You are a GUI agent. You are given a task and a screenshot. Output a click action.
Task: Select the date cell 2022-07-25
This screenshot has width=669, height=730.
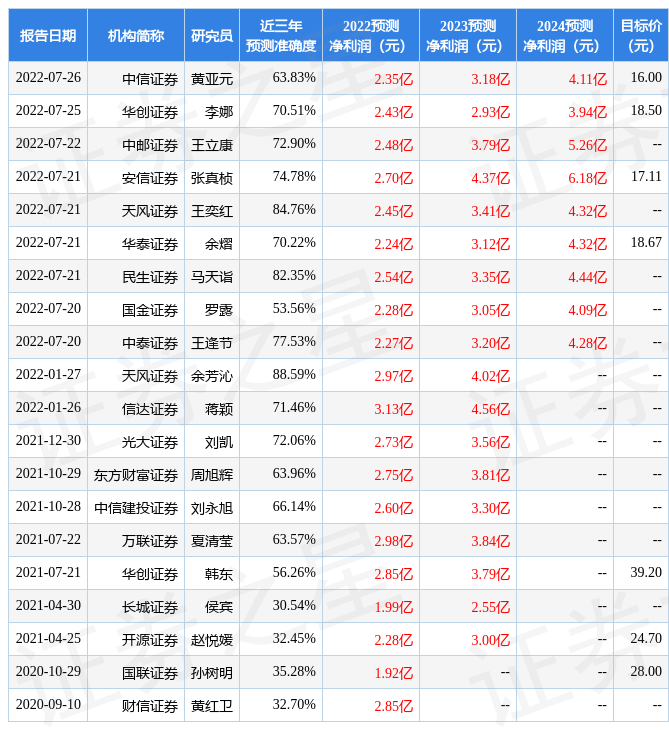pyautogui.click(x=48, y=110)
